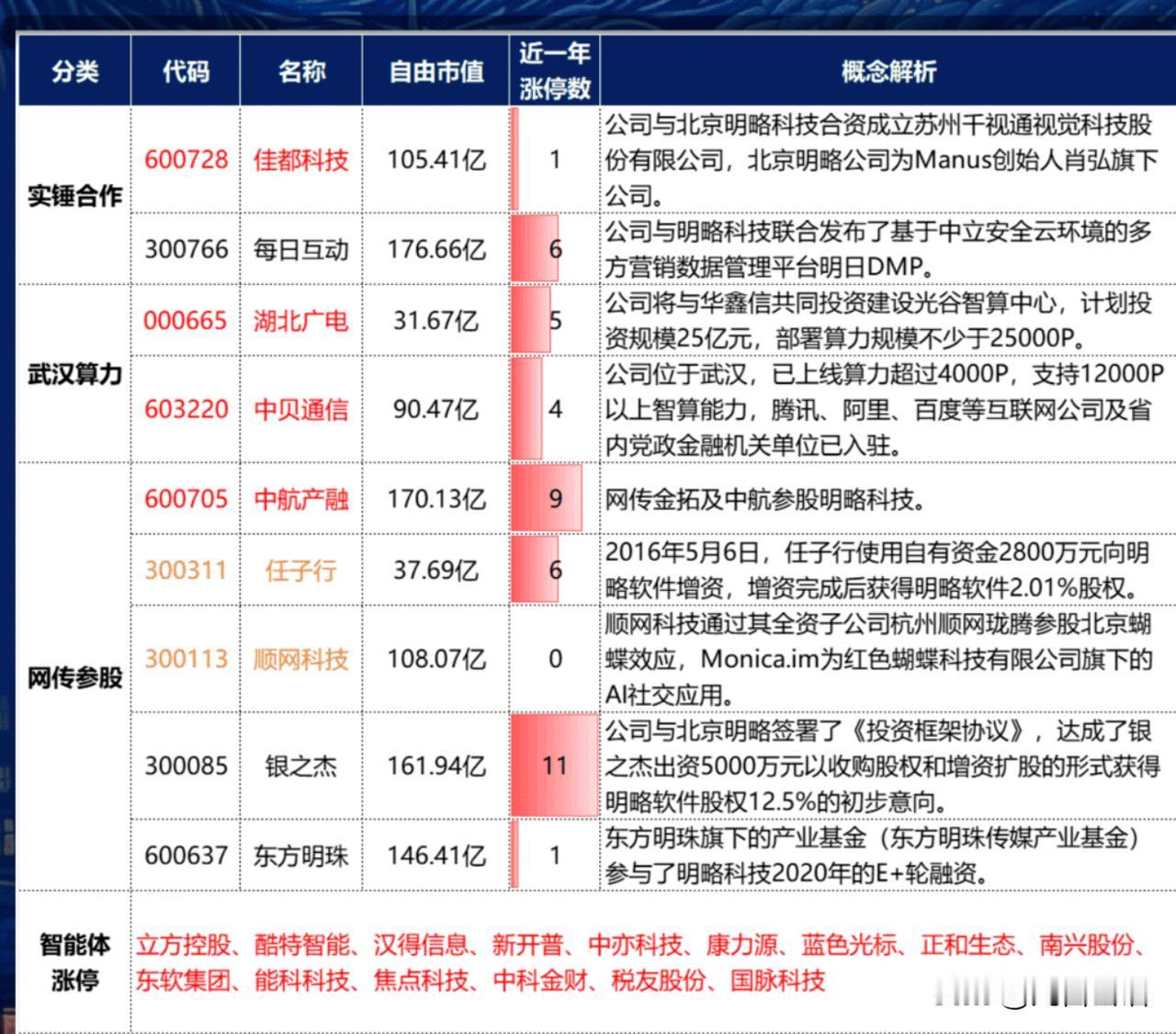Select the 实锤合作 category cell
1176x1034 pixels.
click(74, 196)
